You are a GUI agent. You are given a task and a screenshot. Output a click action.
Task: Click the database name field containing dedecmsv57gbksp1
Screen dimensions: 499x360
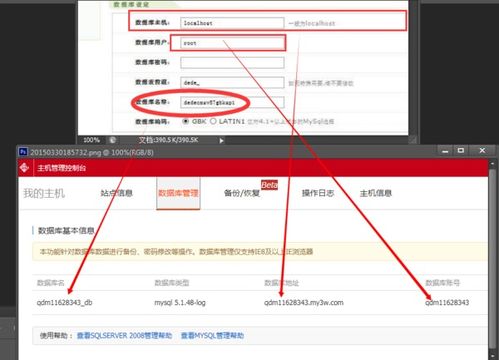(x=232, y=102)
